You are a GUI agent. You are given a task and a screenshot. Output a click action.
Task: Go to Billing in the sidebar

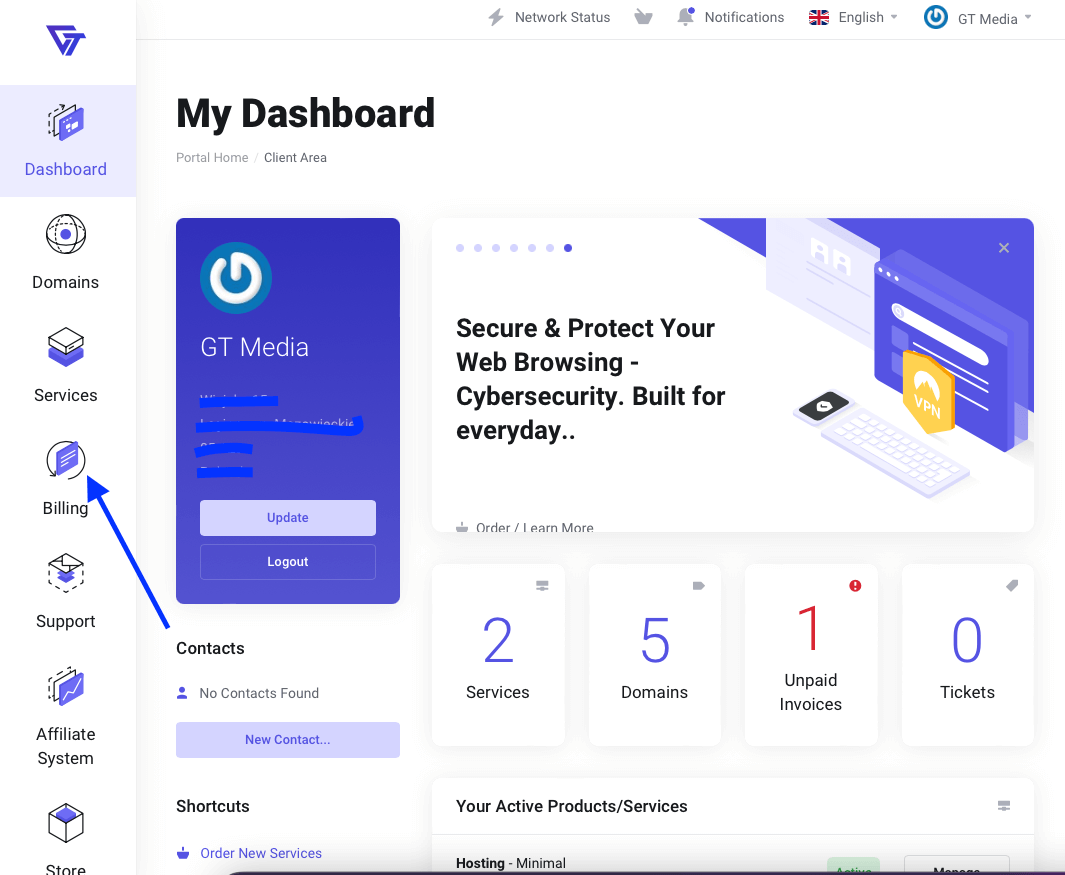tap(66, 508)
